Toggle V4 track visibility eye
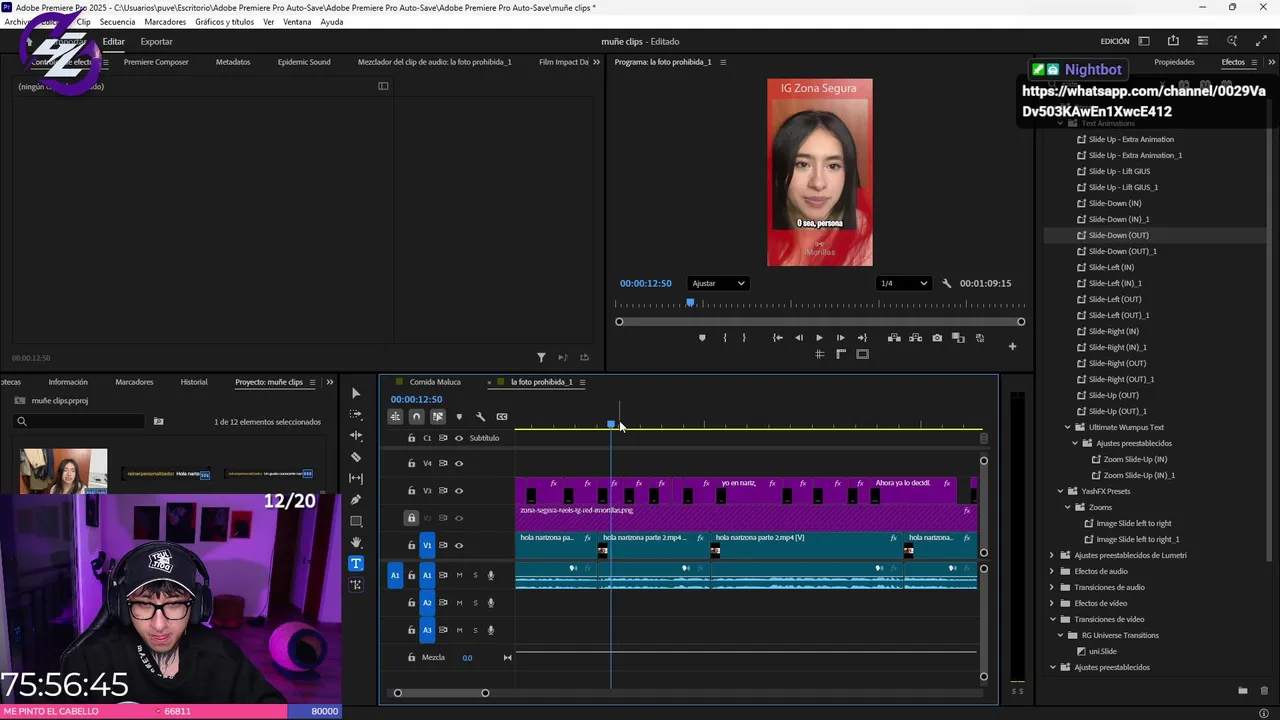Screen dimensions: 1280x720 tap(459, 464)
